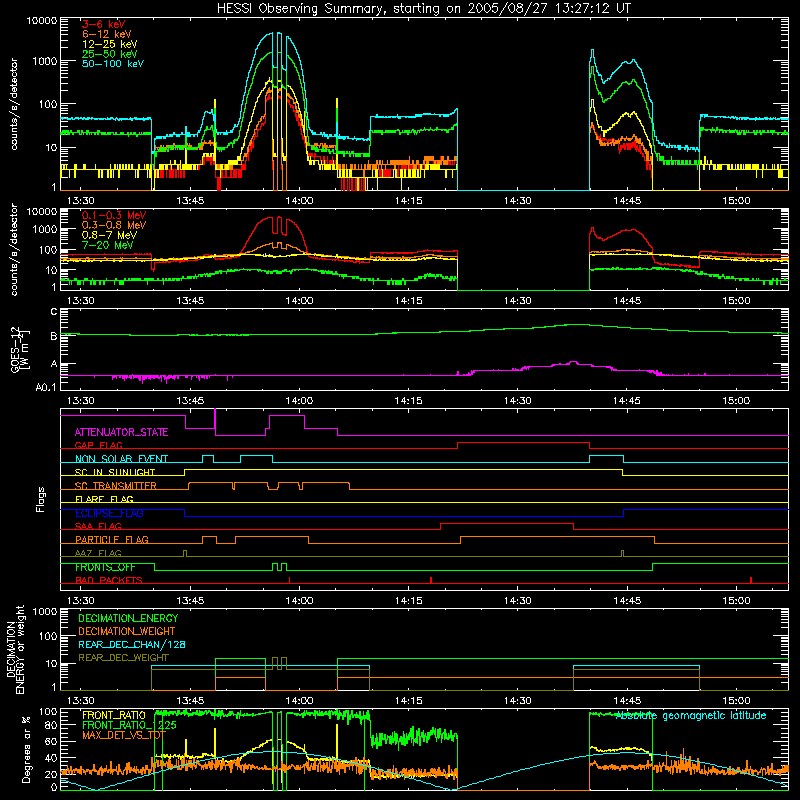The image size is (800, 800).
Task: Click the Absolute geomagnetic latitude label
Action: tap(691, 716)
